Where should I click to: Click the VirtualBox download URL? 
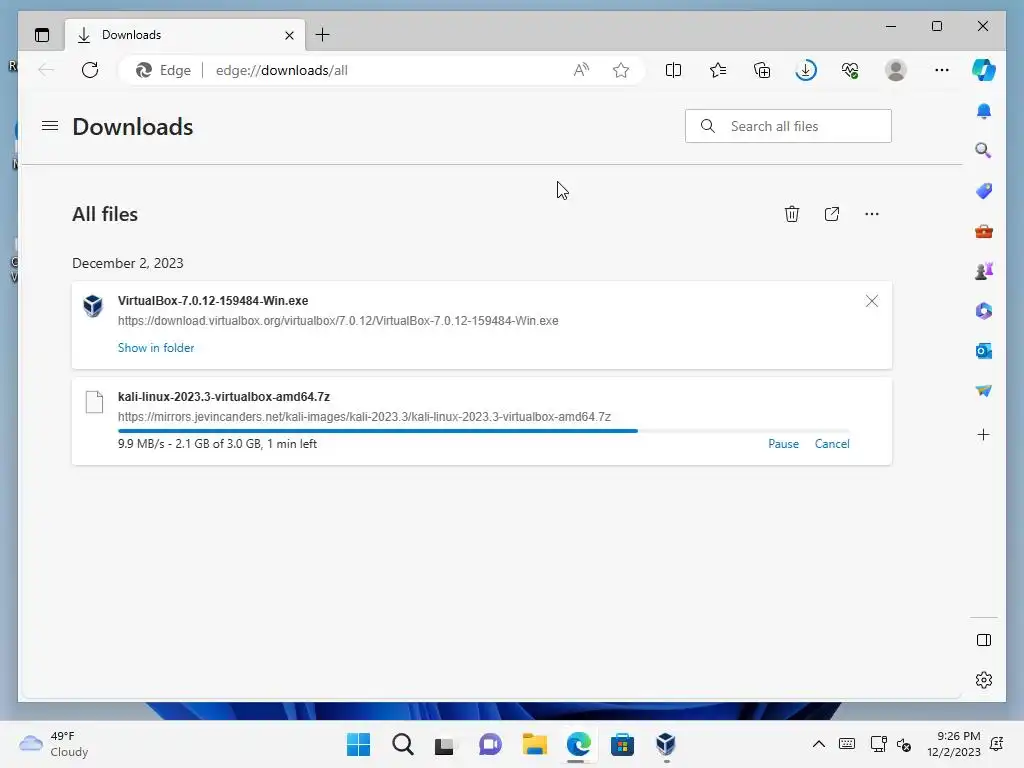(338, 321)
